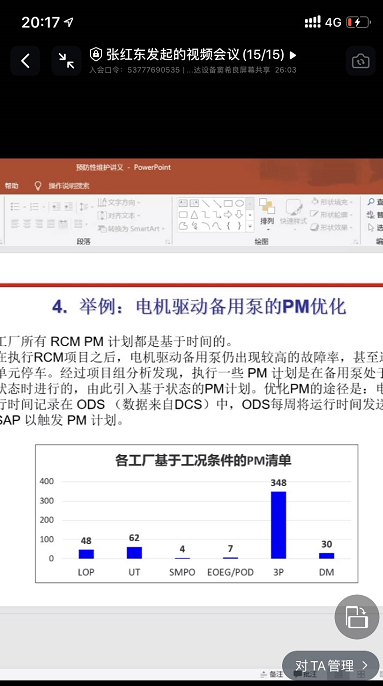Choose the rectangle shape in shapes gallery
This screenshot has height=686, width=383.
click(228, 203)
